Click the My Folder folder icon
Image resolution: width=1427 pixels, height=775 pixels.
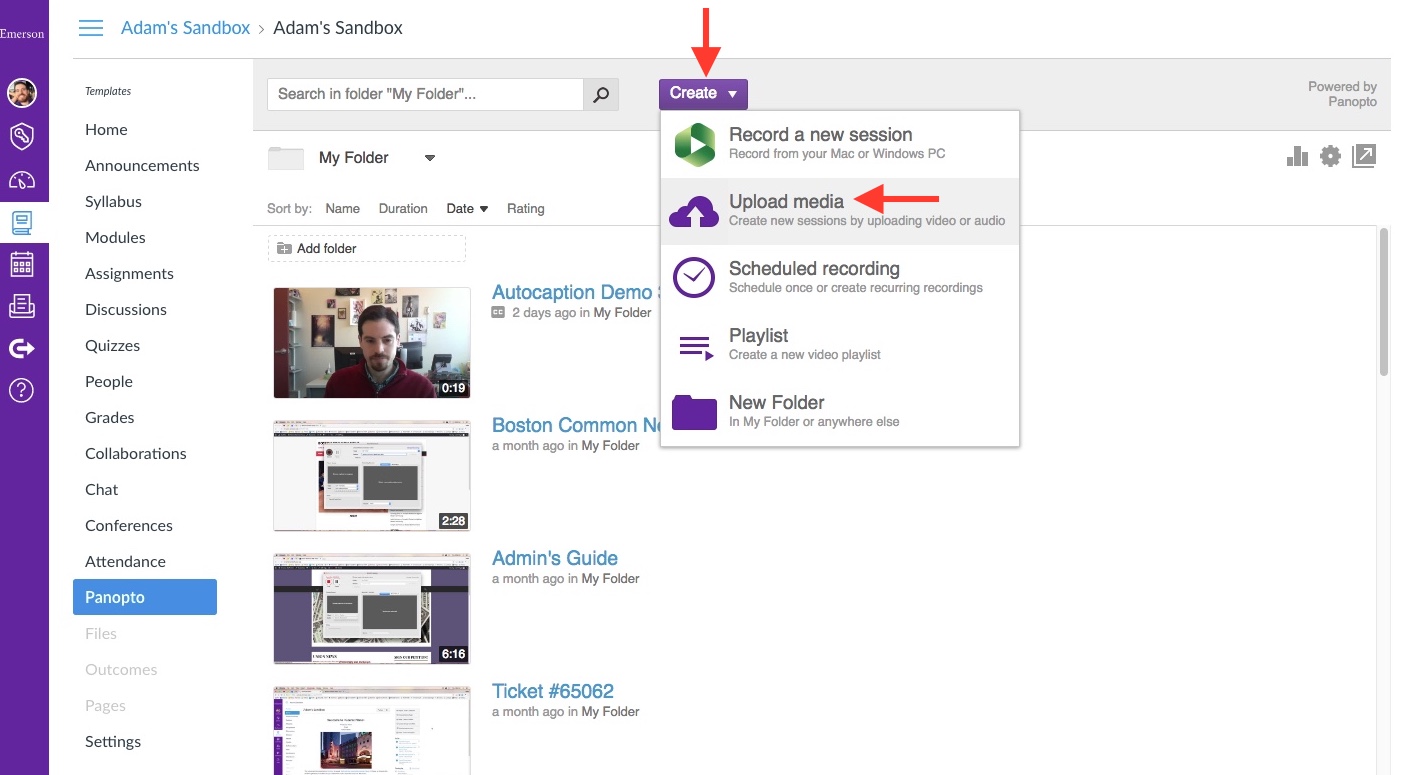point(286,158)
